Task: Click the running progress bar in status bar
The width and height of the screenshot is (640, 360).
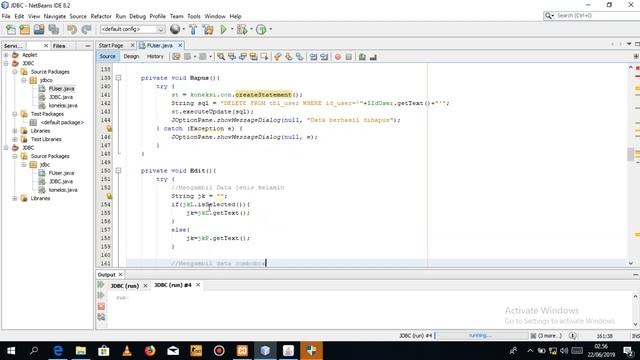Action: [x=482, y=336]
